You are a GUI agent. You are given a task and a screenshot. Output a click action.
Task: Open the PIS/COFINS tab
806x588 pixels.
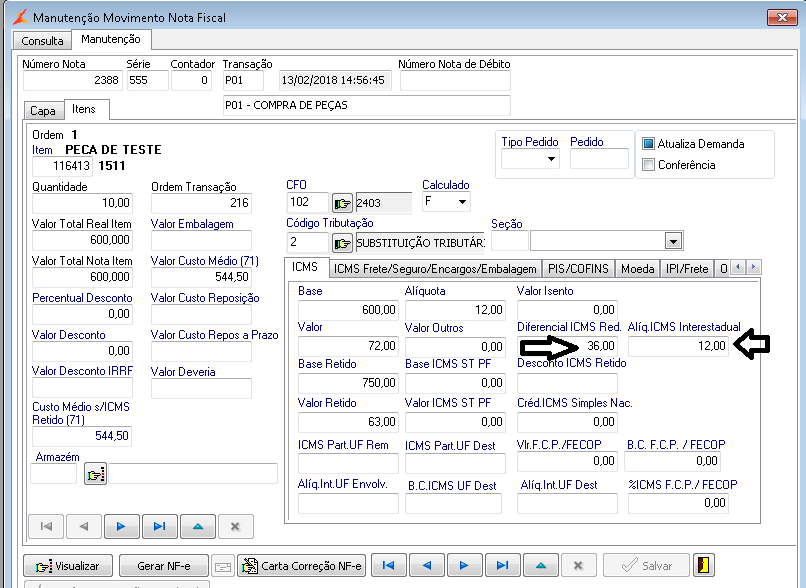click(577, 268)
